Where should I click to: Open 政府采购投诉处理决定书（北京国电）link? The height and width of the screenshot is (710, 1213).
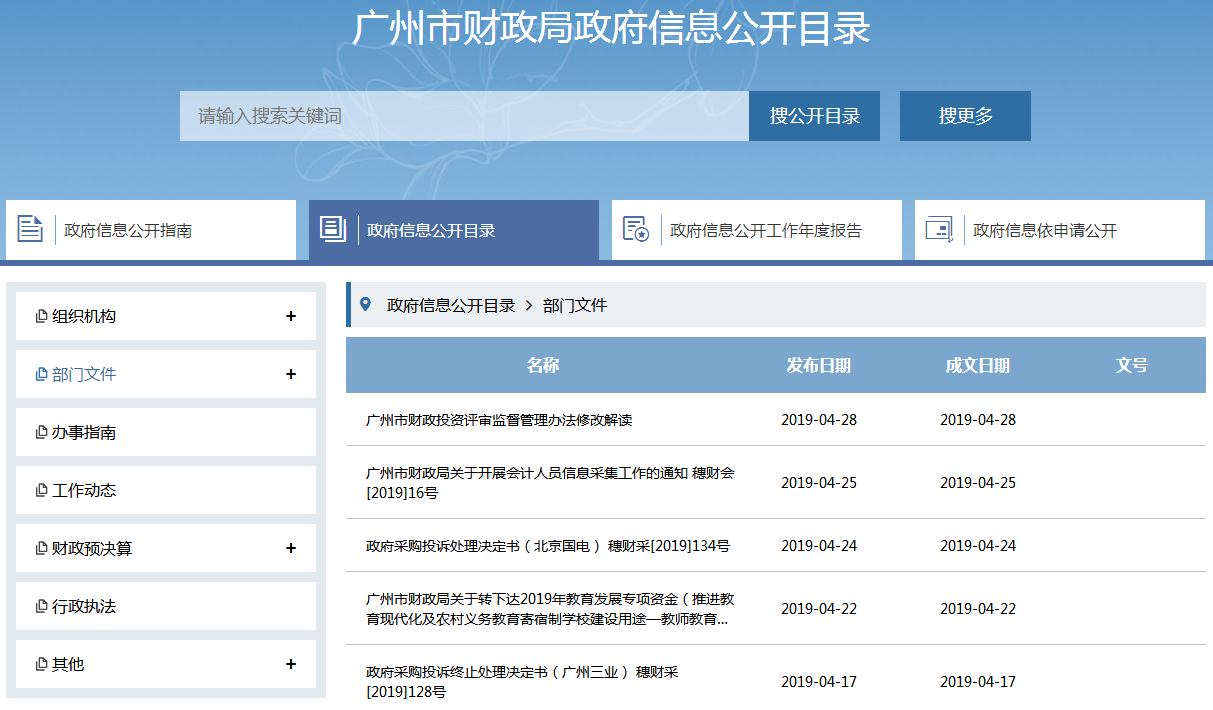click(547, 546)
